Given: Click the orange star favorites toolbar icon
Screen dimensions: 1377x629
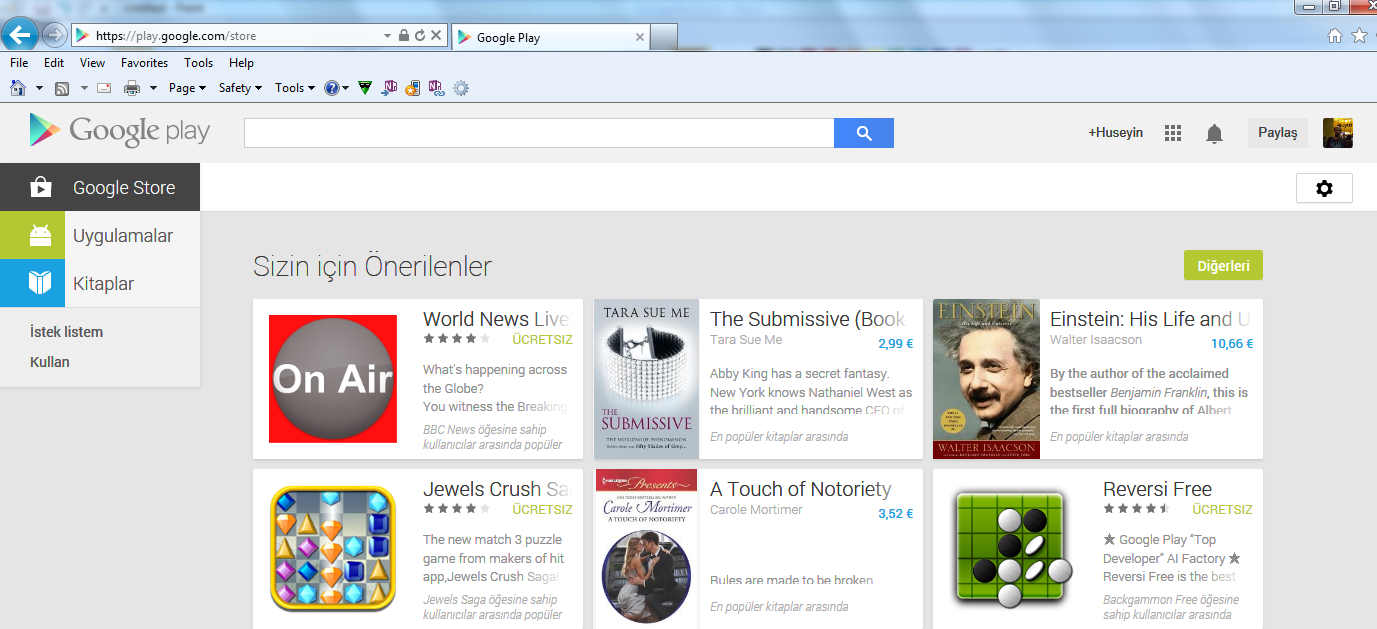Looking at the screenshot, I should pyautogui.click(x=412, y=88).
